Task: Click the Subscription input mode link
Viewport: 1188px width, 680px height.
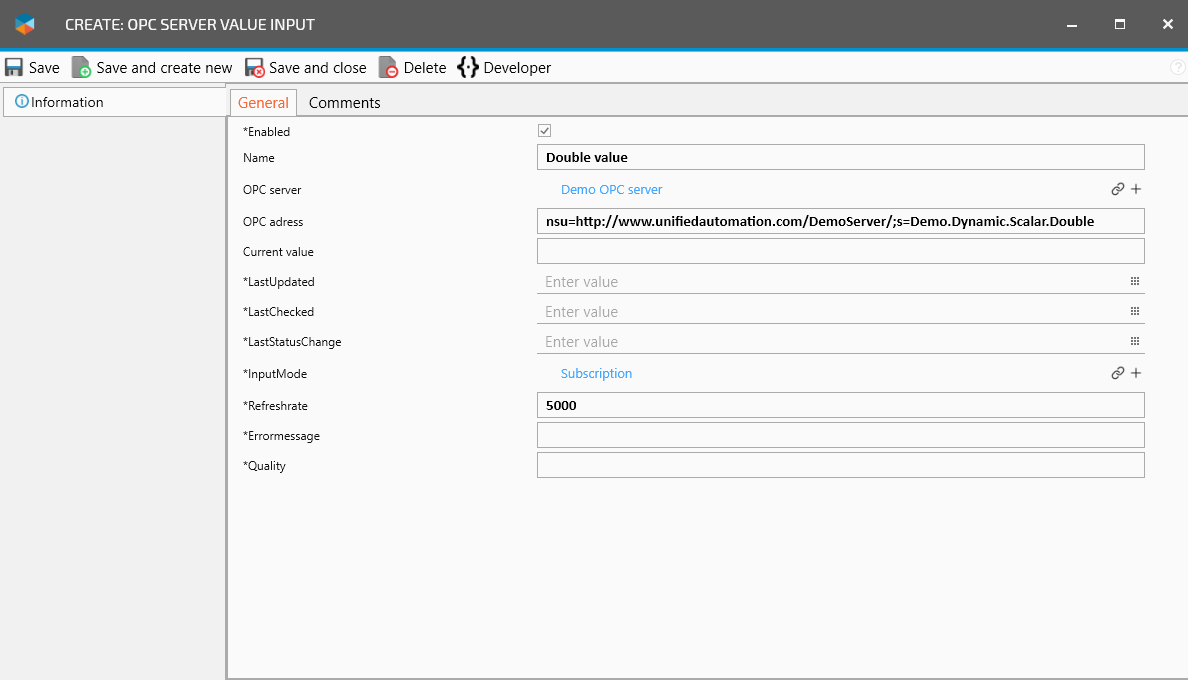Action: click(x=596, y=374)
